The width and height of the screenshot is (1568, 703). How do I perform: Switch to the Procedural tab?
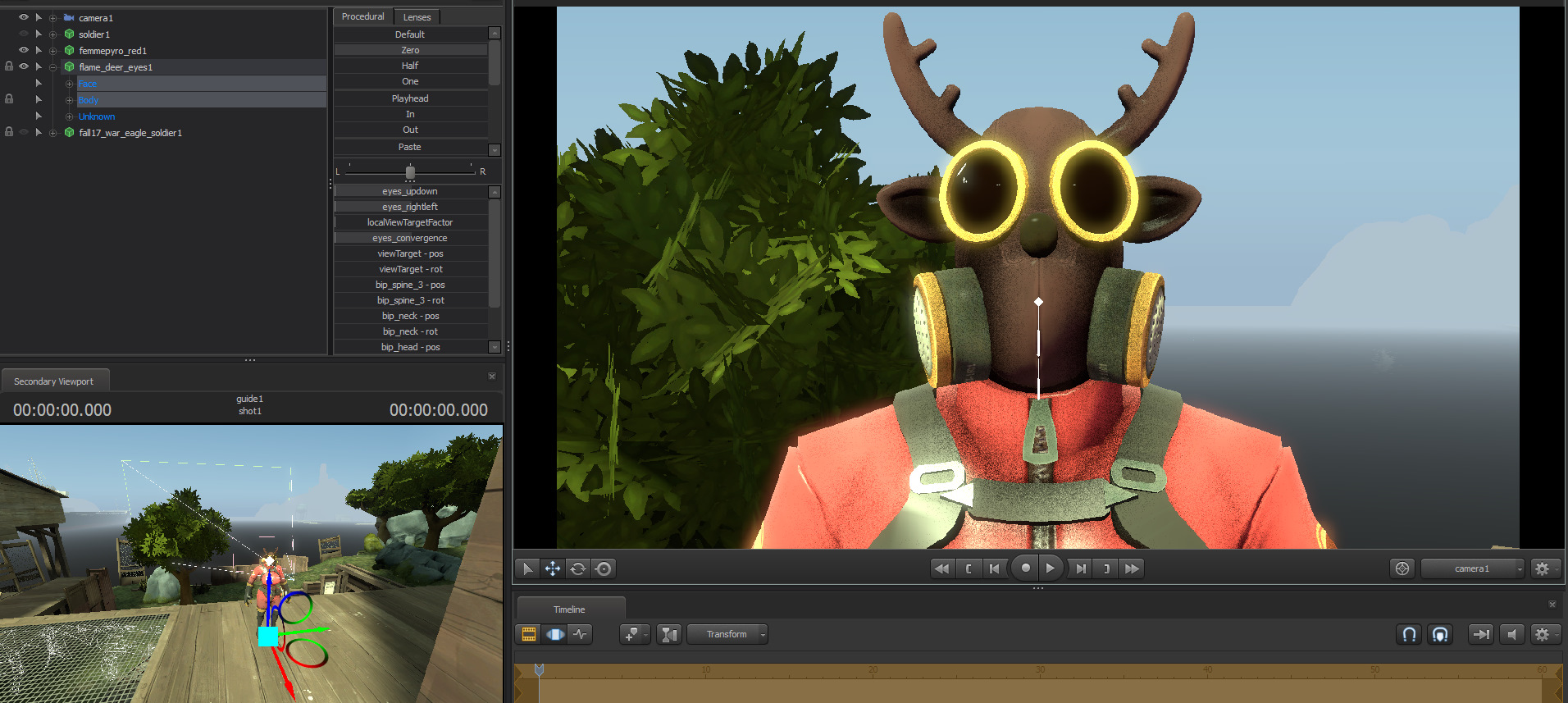[363, 16]
